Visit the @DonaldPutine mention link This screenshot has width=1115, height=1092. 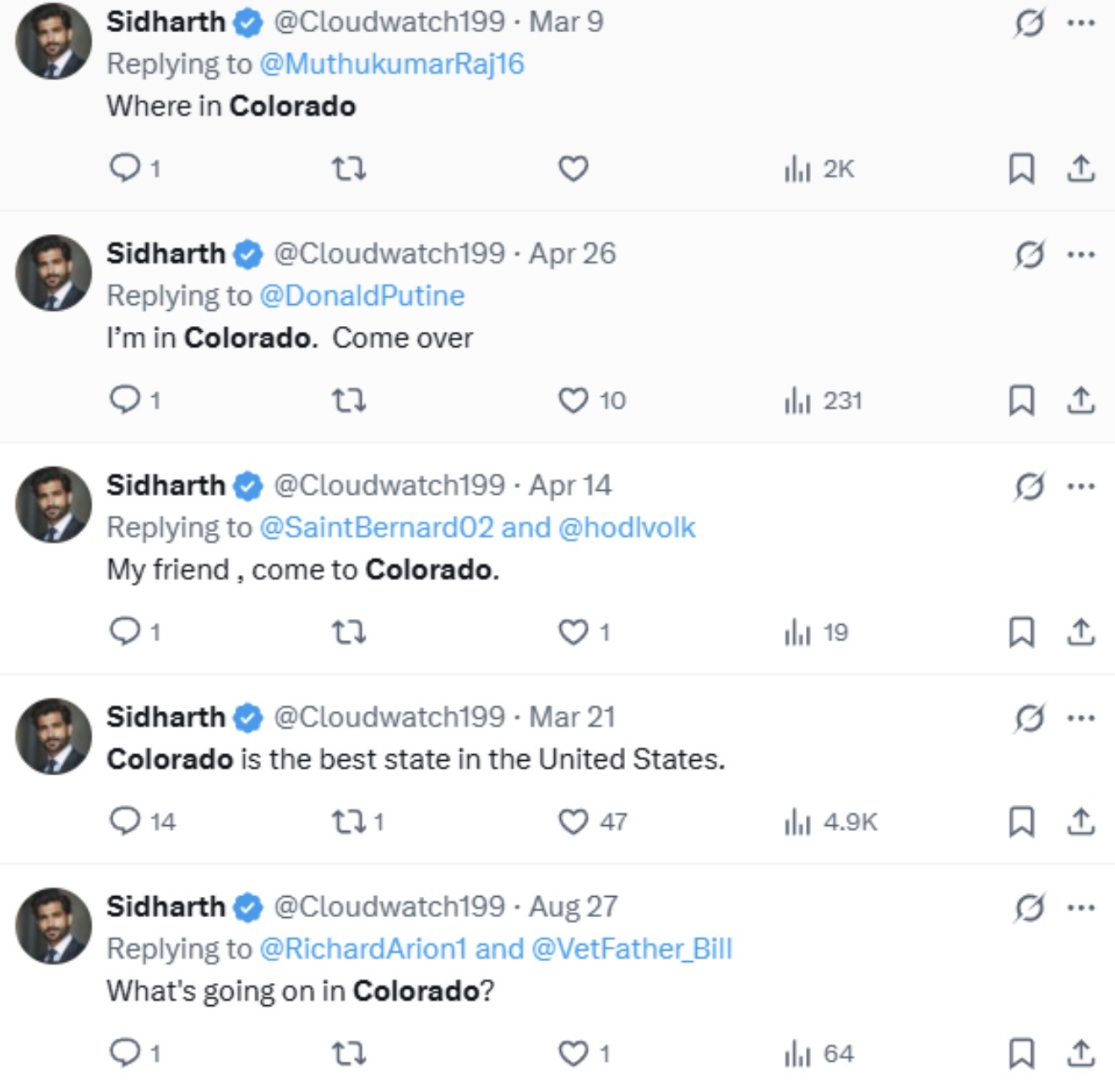point(362,296)
